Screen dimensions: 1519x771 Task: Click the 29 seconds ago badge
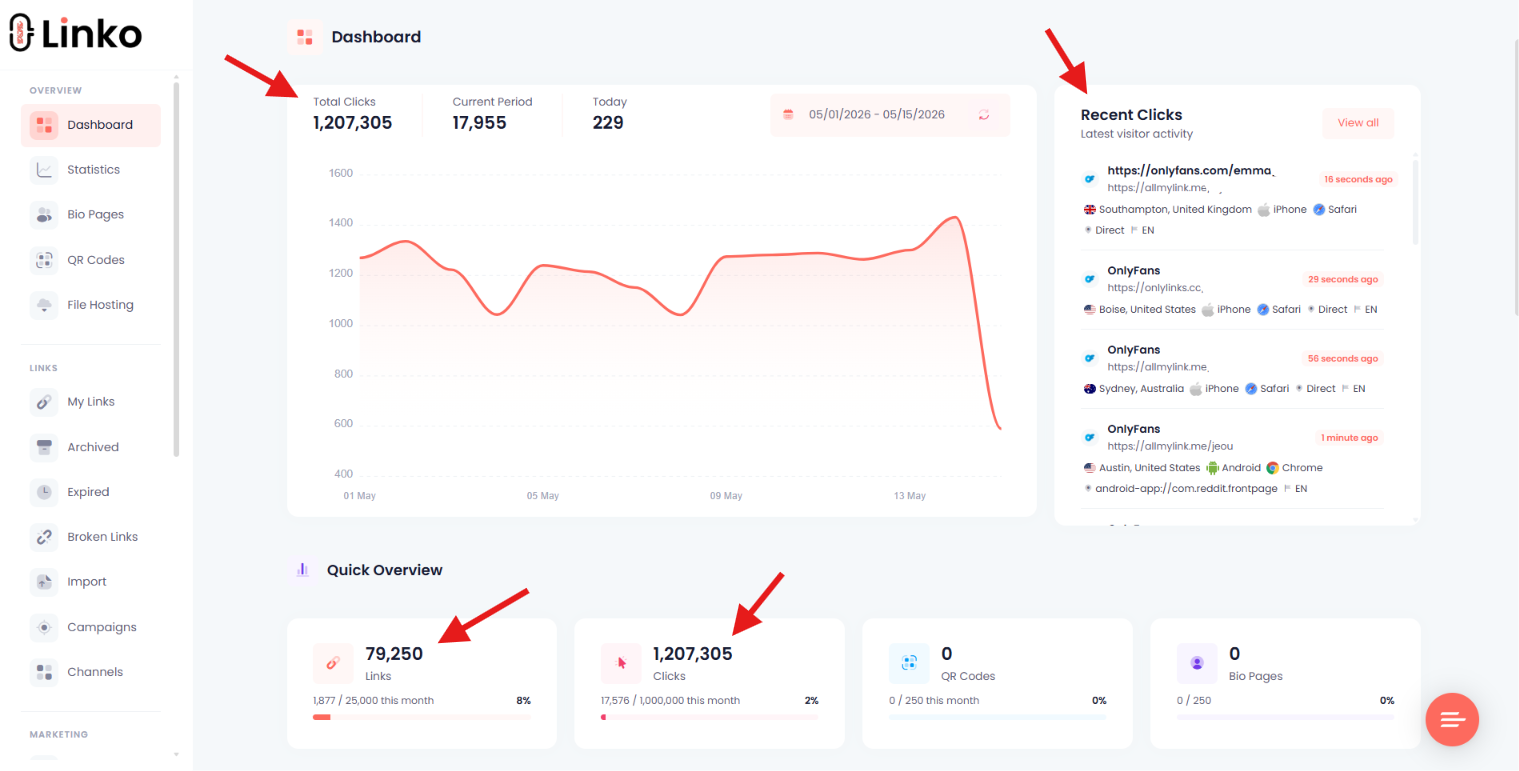pos(1343,279)
